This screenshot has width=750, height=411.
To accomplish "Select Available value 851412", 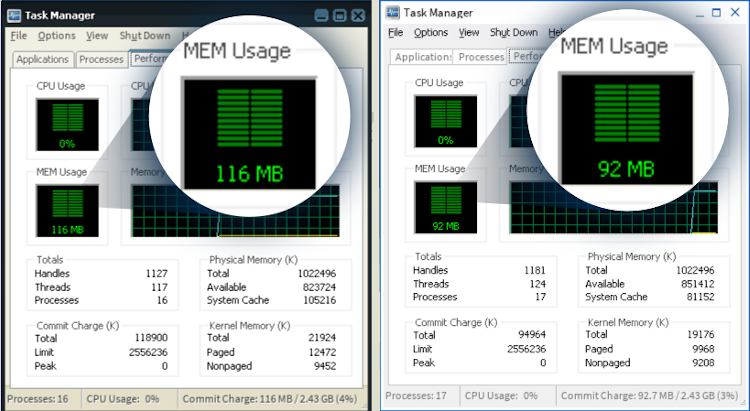I will (x=697, y=284).
